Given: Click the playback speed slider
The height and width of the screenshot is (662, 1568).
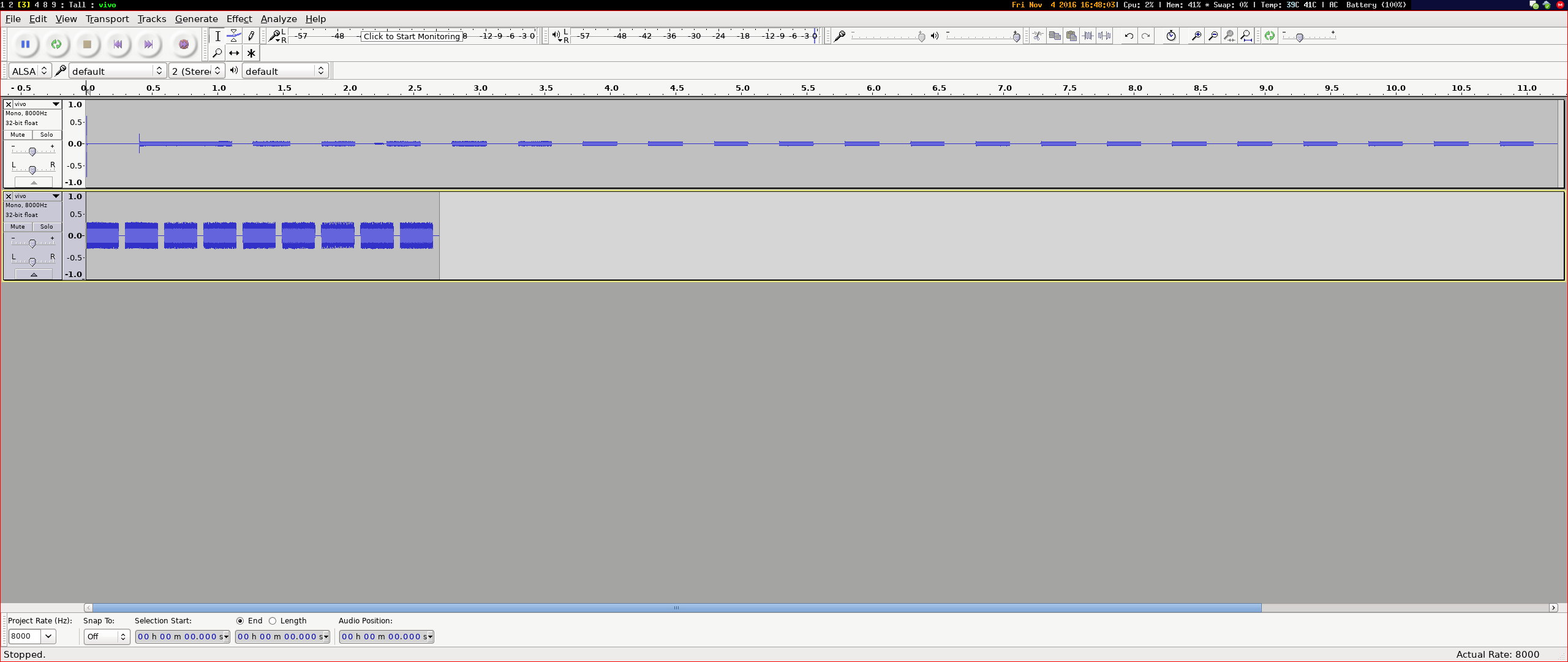Looking at the screenshot, I should tap(1309, 37).
